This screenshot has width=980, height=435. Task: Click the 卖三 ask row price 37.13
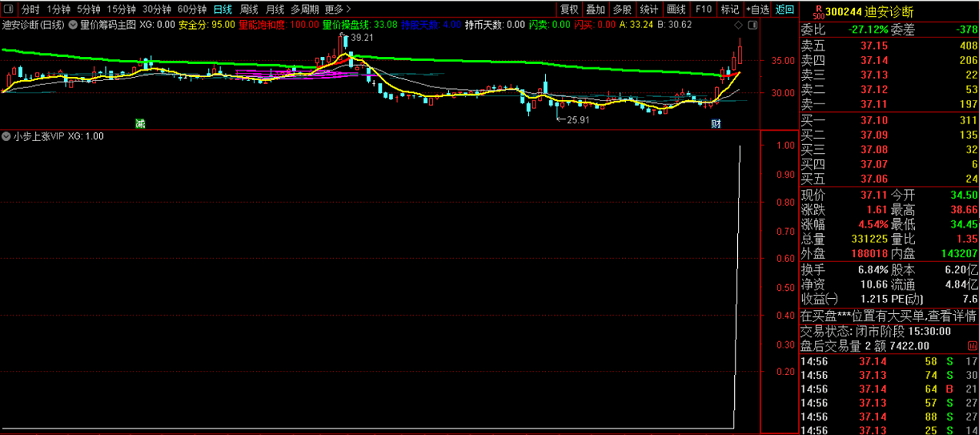tap(874, 74)
